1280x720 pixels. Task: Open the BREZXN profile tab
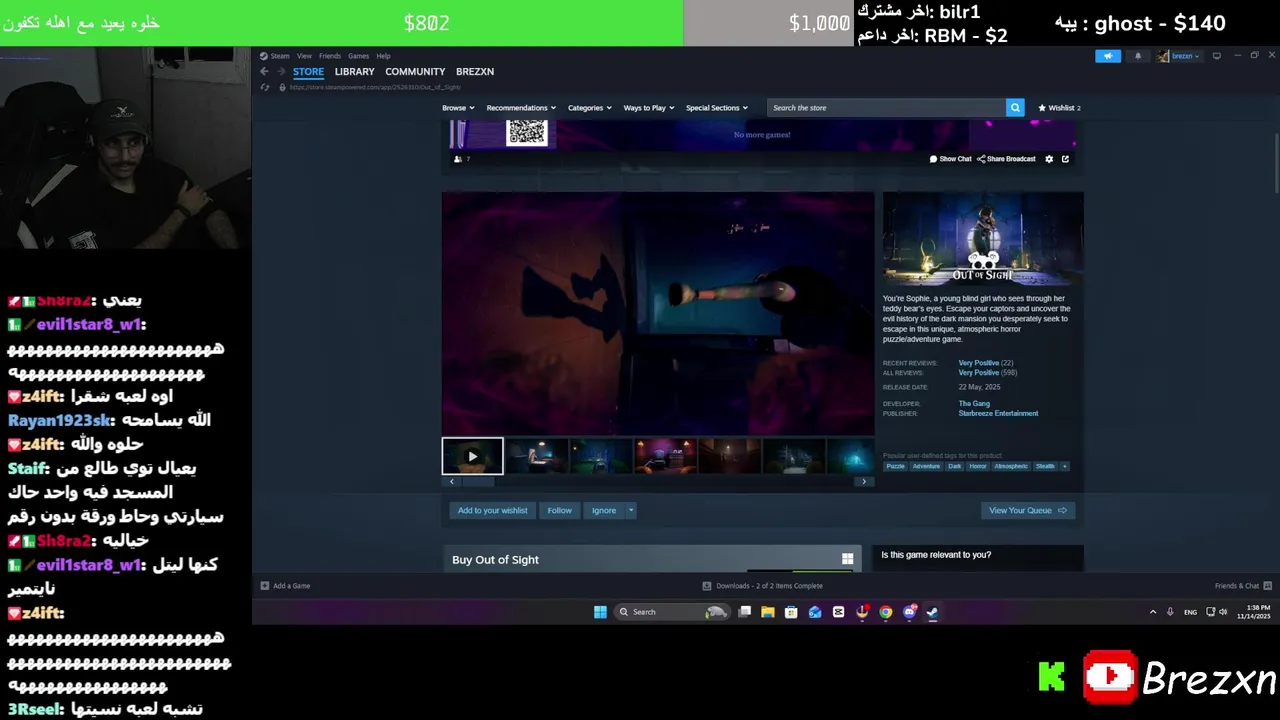475,72
